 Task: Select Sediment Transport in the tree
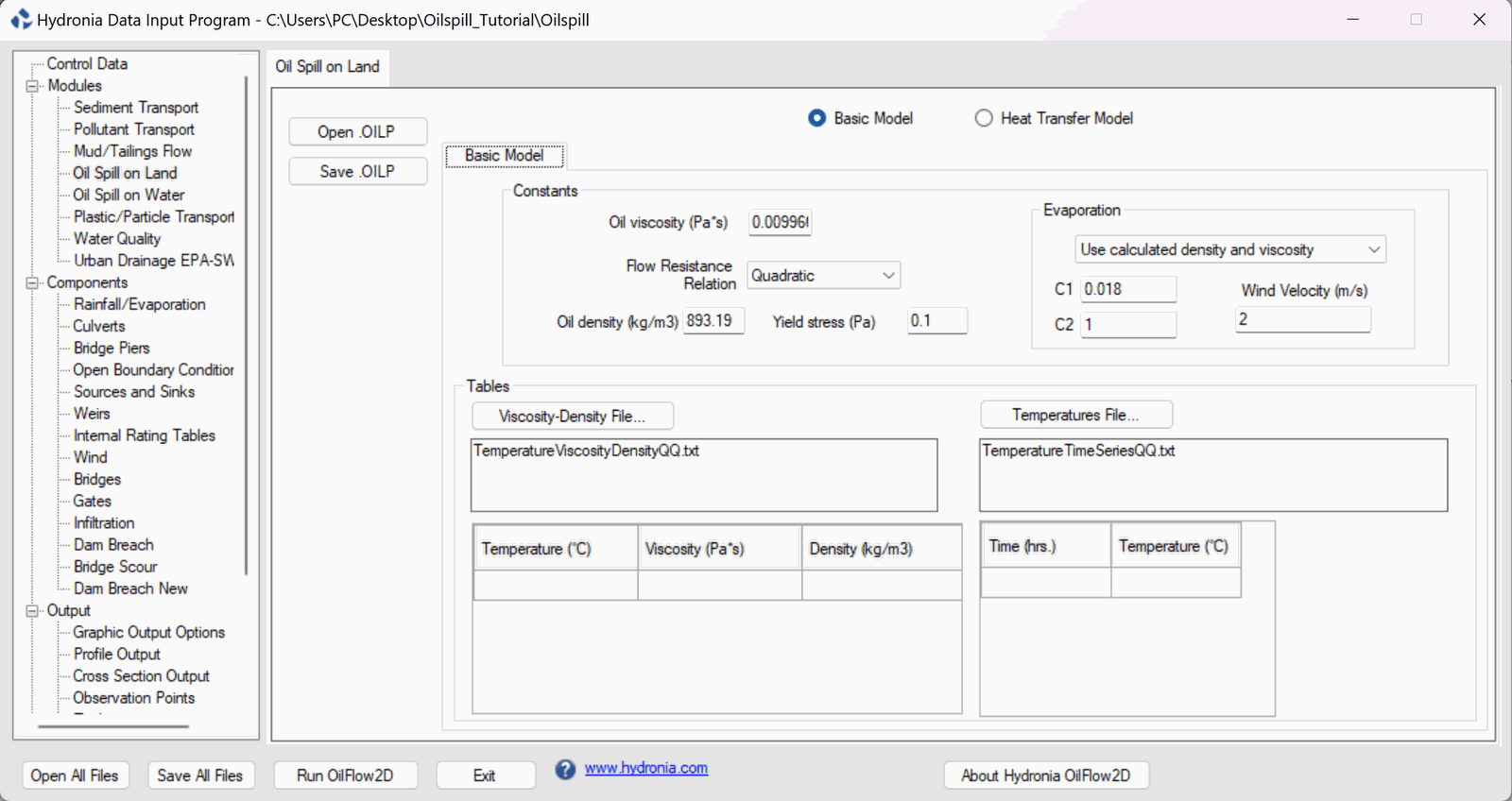pos(136,108)
